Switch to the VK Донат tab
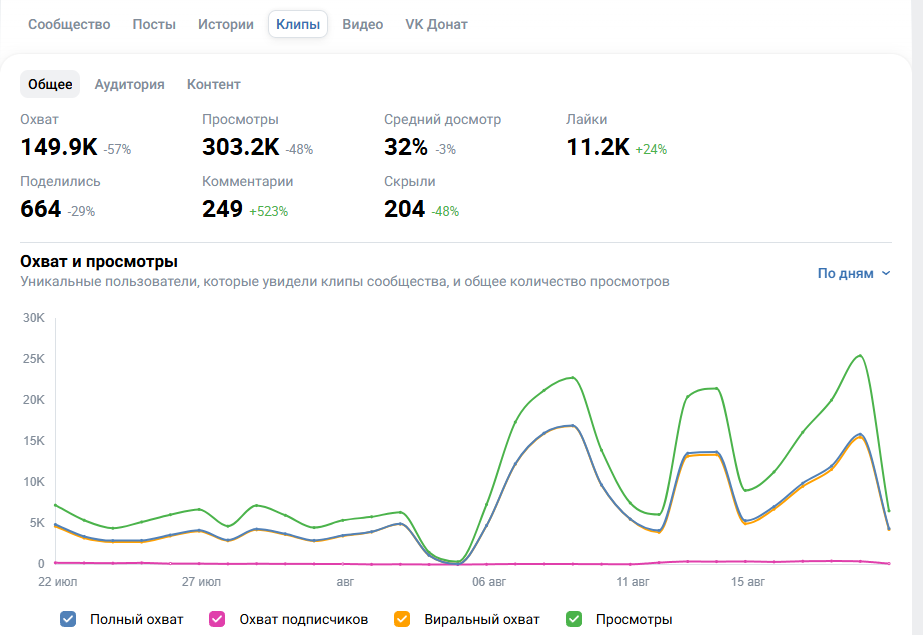Viewport: 923px width, 635px height. (436, 24)
